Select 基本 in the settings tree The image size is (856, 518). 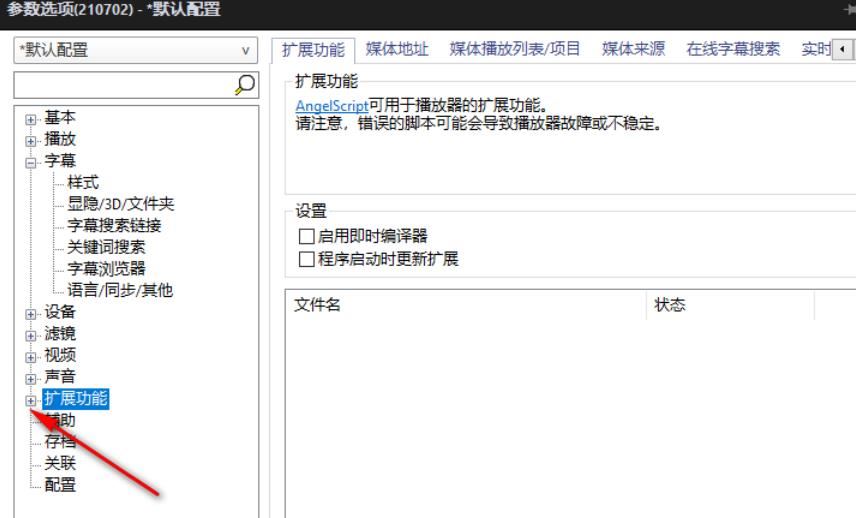[x=60, y=117]
